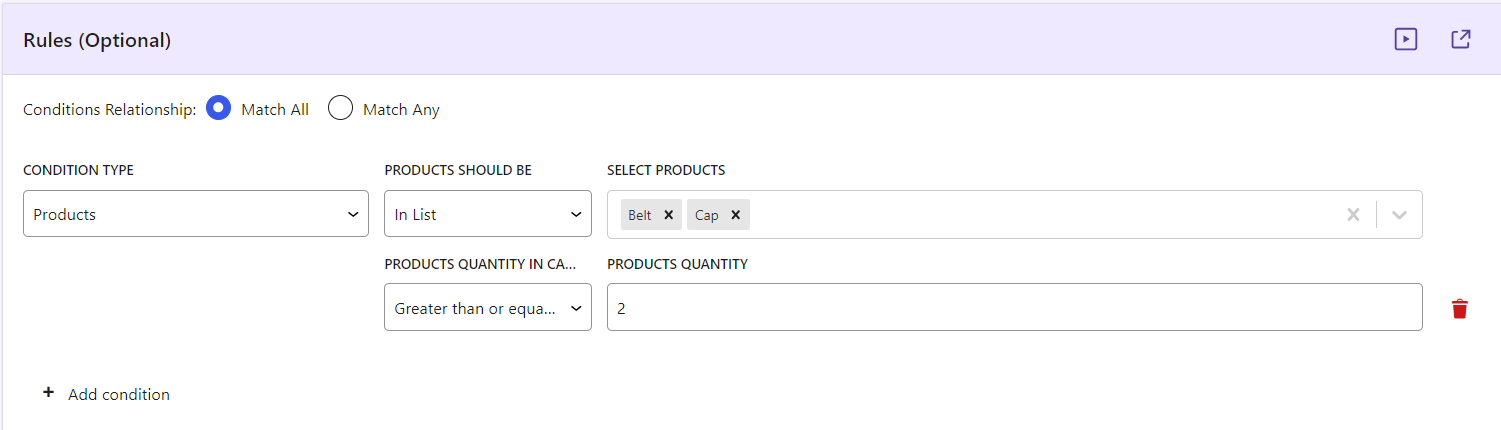Select the Match All radio button
Viewport: 1501px width, 430px height.
coord(219,109)
